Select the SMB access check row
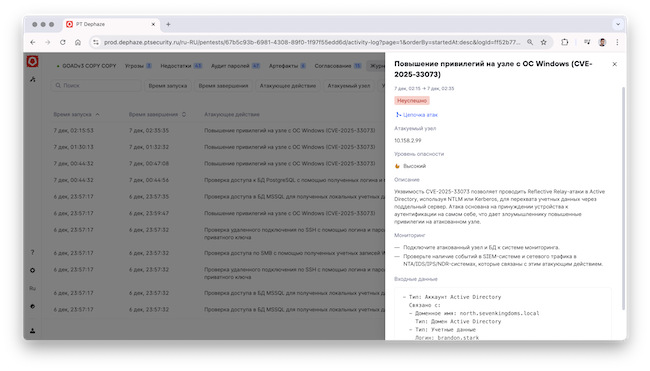The image size is (650, 371). coord(213,253)
